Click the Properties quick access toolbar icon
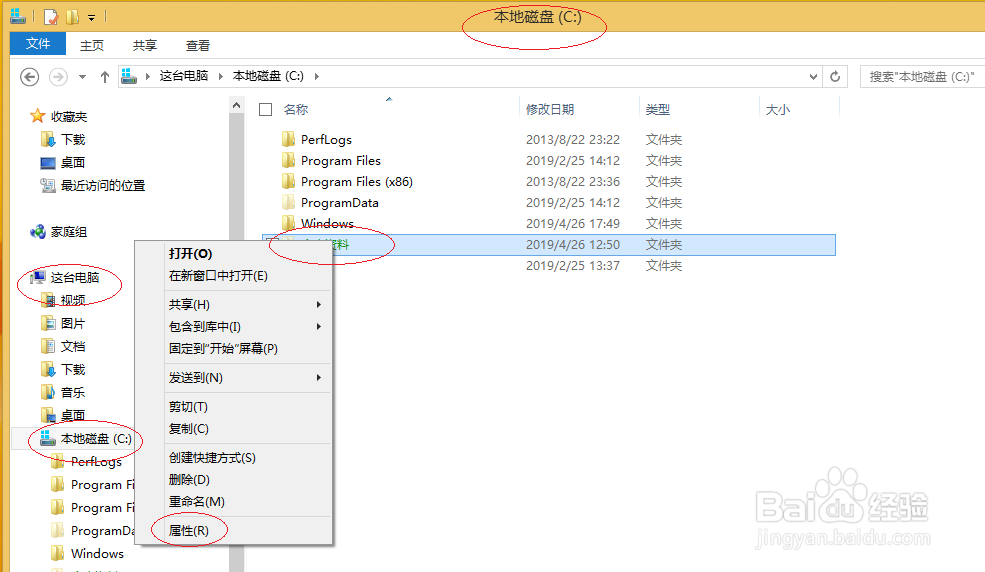The width and height of the screenshot is (985, 572). [51, 16]
